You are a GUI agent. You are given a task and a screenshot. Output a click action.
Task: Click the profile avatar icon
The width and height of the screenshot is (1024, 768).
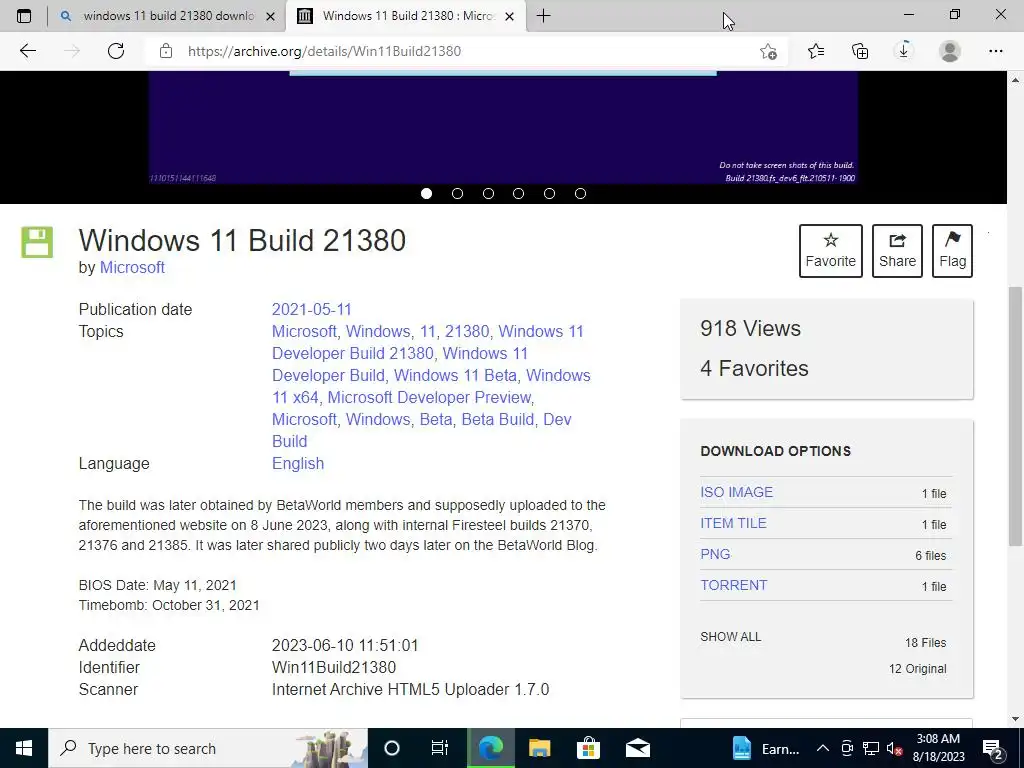[950, 51]
